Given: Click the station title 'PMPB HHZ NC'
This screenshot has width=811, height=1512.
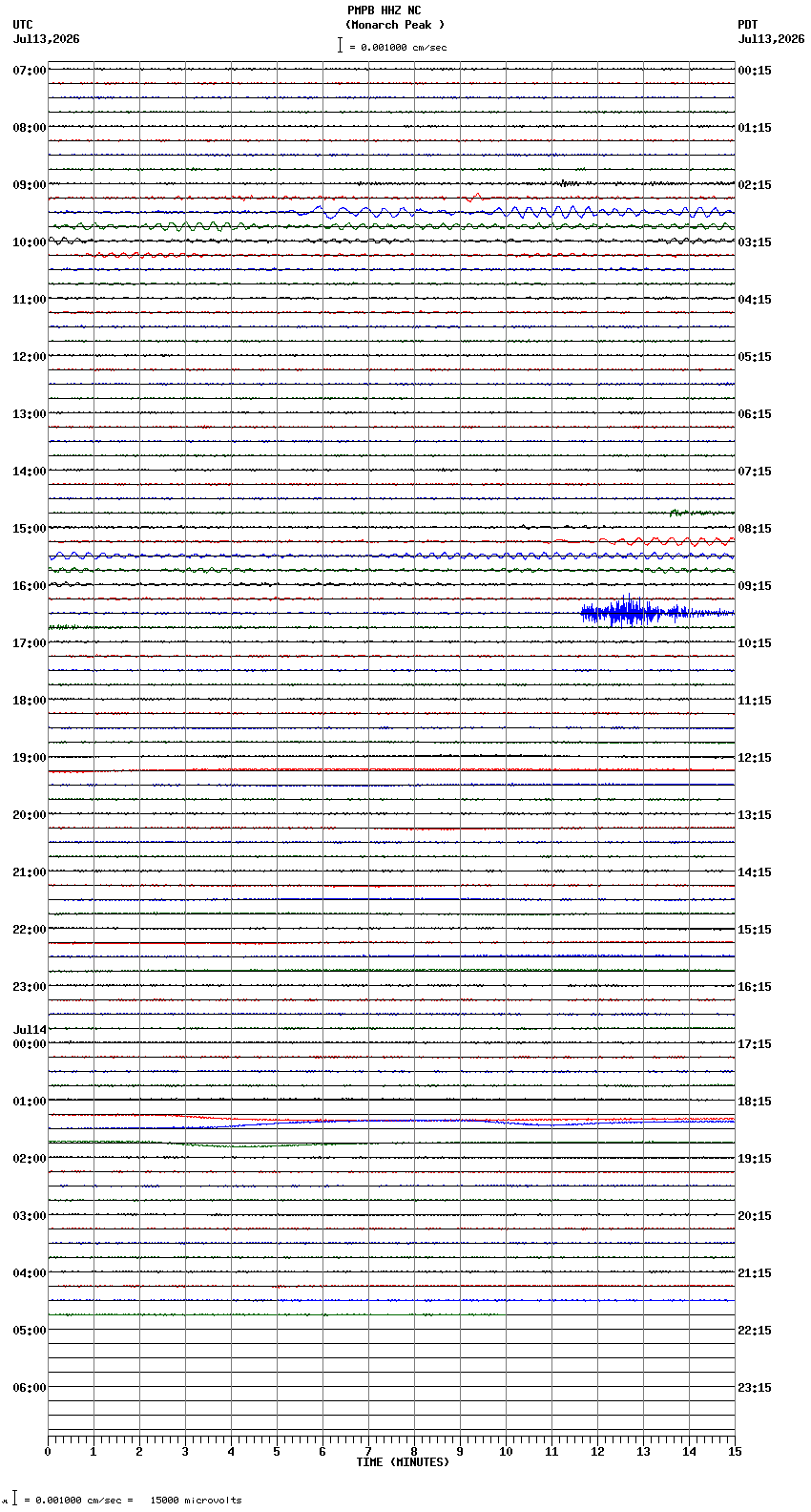Looking at the screenshot, I should pyautogui.click(x=384, y=10).
